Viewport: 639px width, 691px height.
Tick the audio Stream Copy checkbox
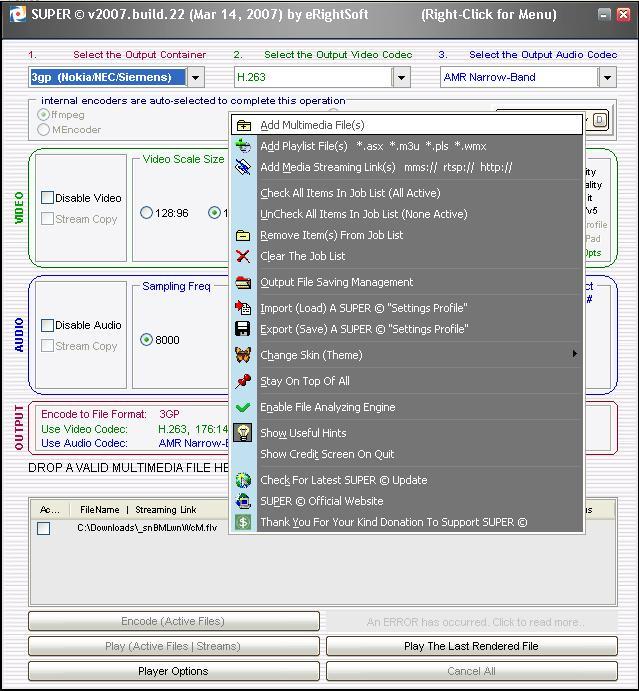tap(47, 346)
